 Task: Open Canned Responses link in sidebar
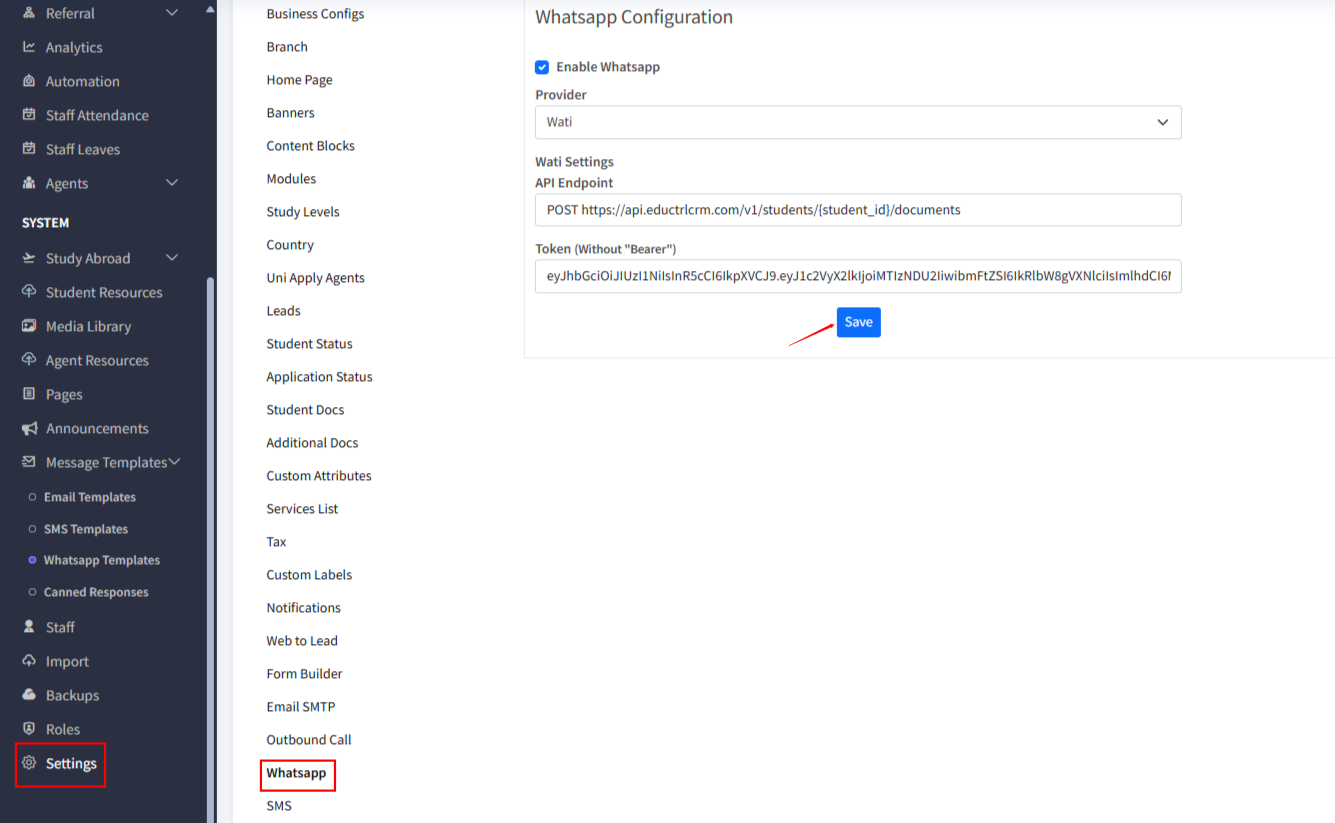click(95, 592)
